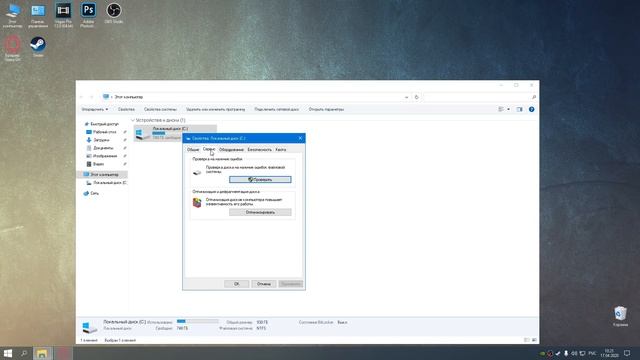This screenshot has width=640, height=360.
Task: Switch to the Безопасность tab
Action: pos(260,150)
